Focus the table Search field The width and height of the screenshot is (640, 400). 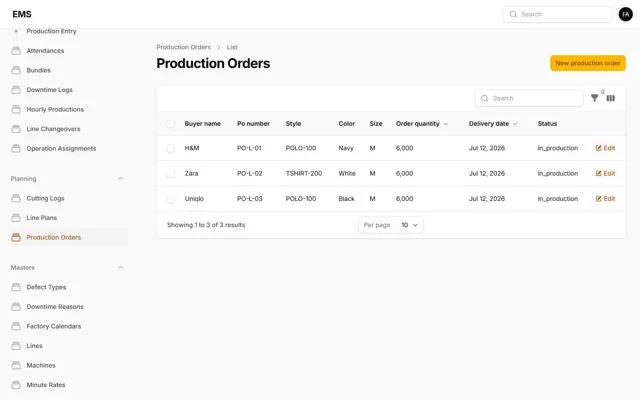529,98
